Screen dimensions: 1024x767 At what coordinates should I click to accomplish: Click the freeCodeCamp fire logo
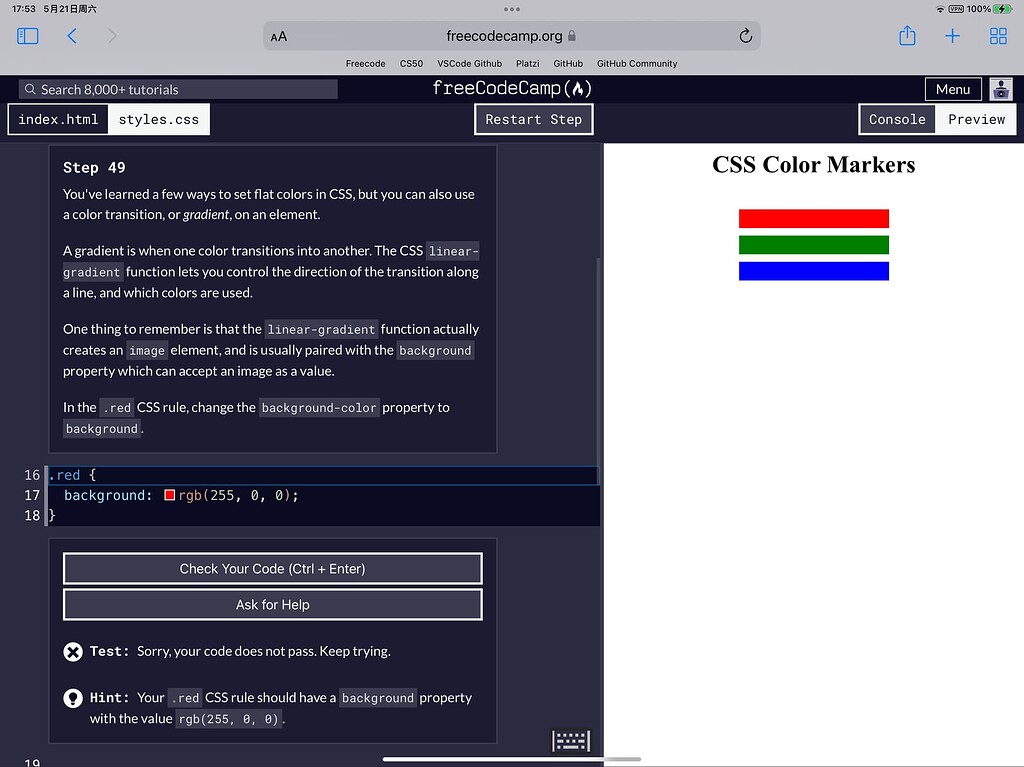[x=578, y=88]
